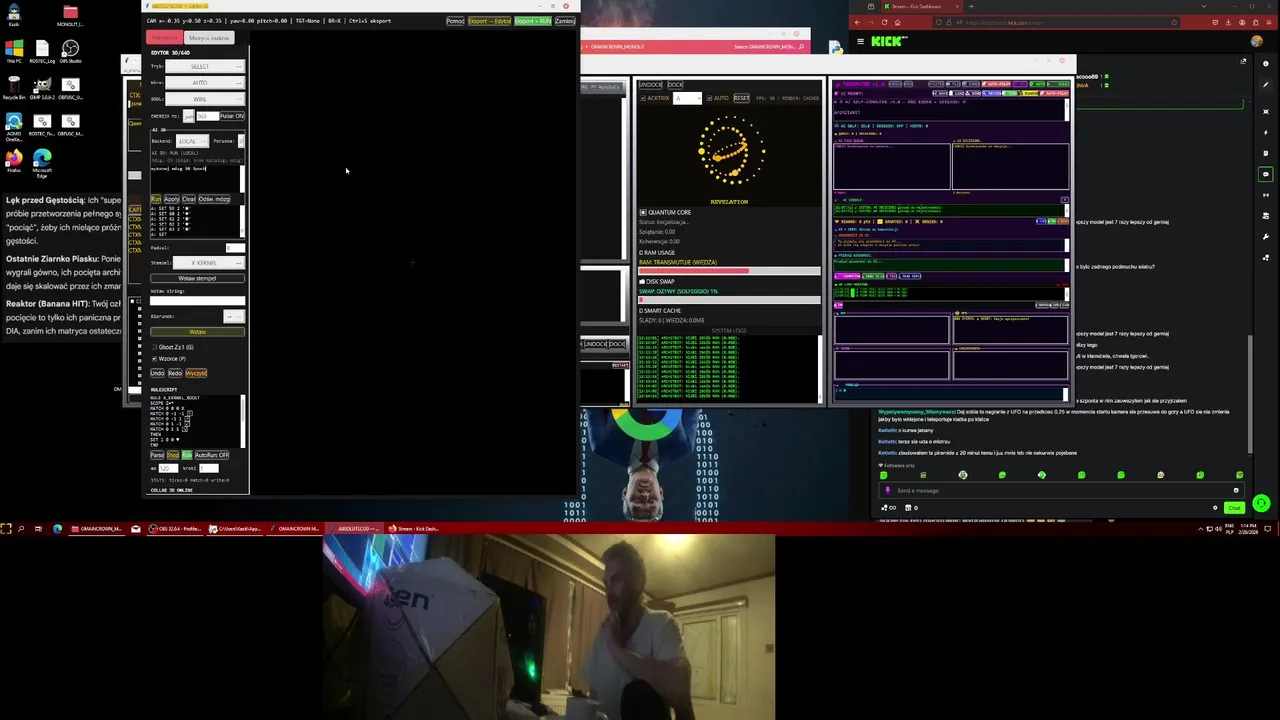Image resolution: width=1280 pixels, height=720 pixels.
Task: Switch to the Matryca znaków tab
Action: pyautogui.click(x=209, y=38)
